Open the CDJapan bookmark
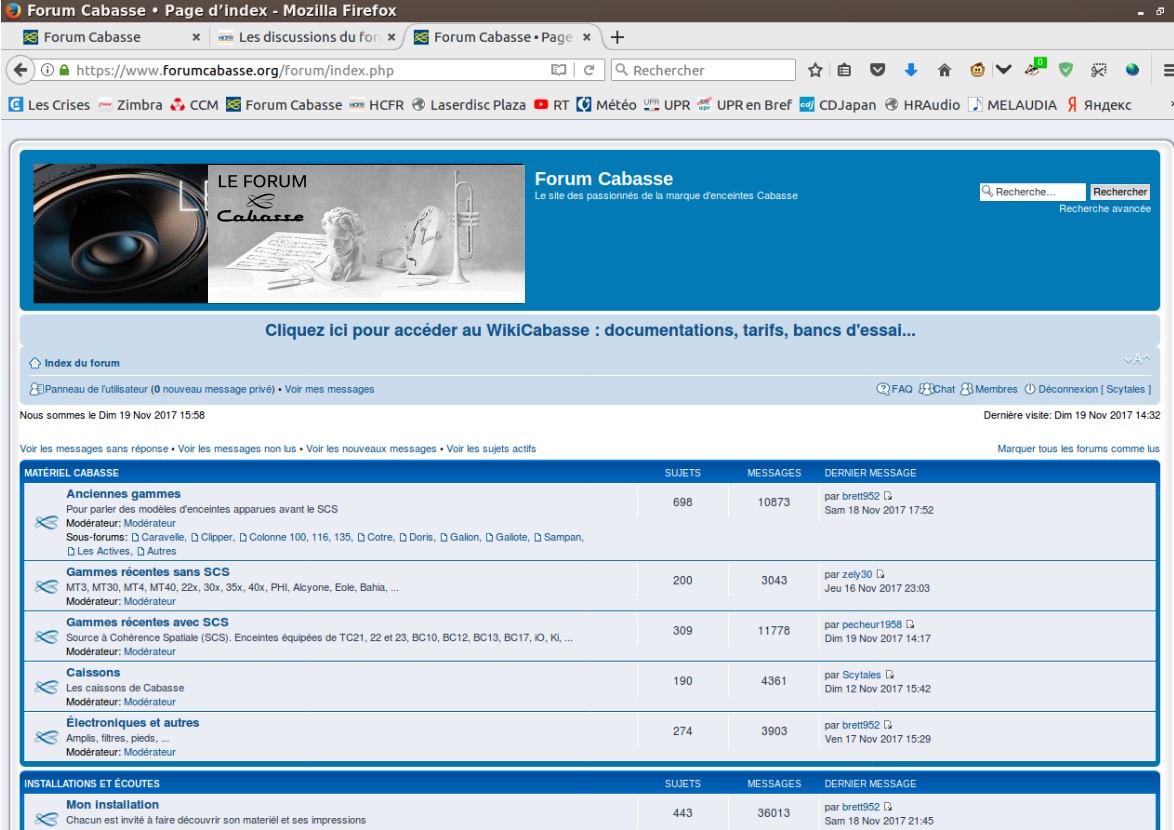 click(837, 105)
